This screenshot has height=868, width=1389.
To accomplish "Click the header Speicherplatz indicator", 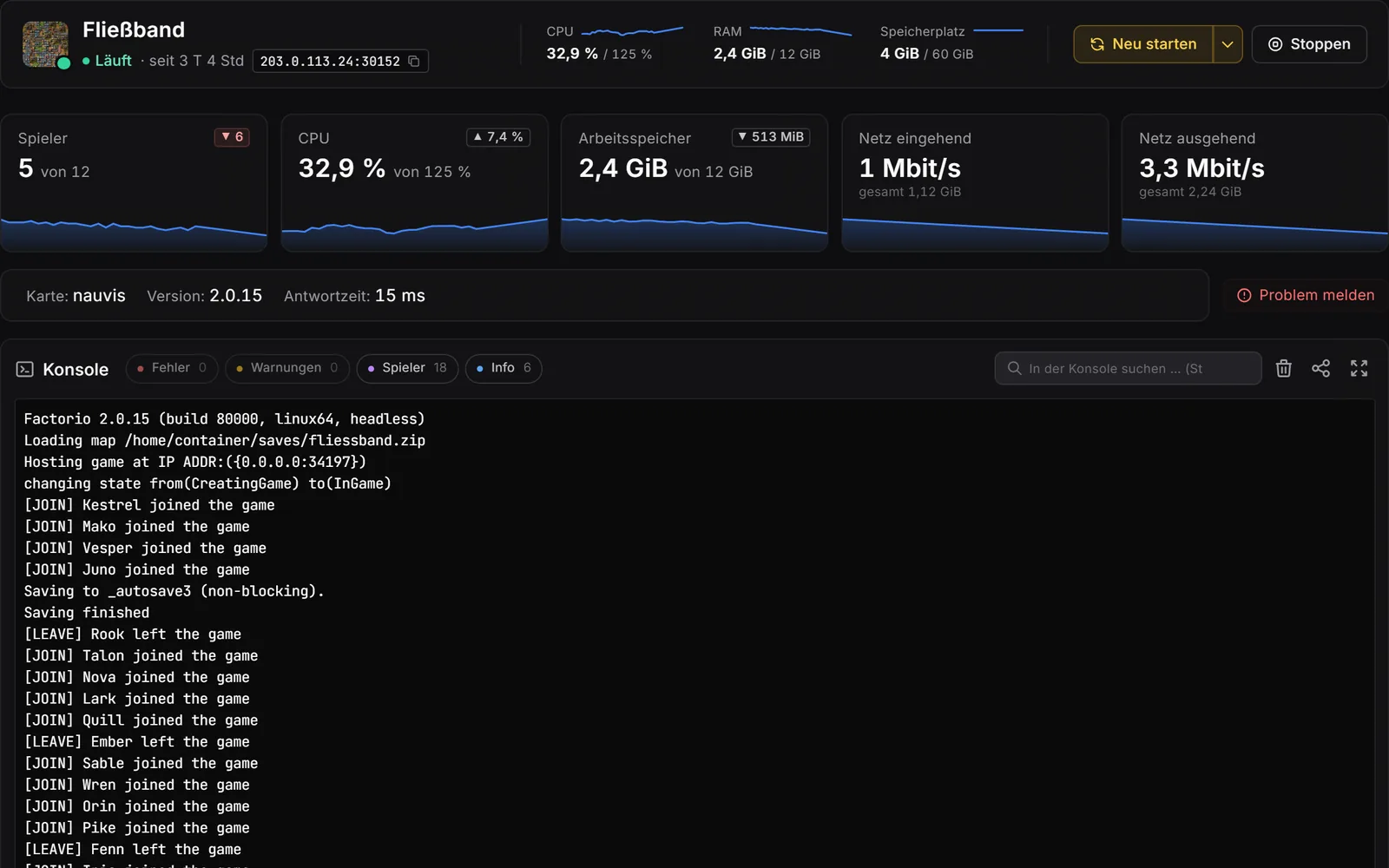I will [951, 43].
